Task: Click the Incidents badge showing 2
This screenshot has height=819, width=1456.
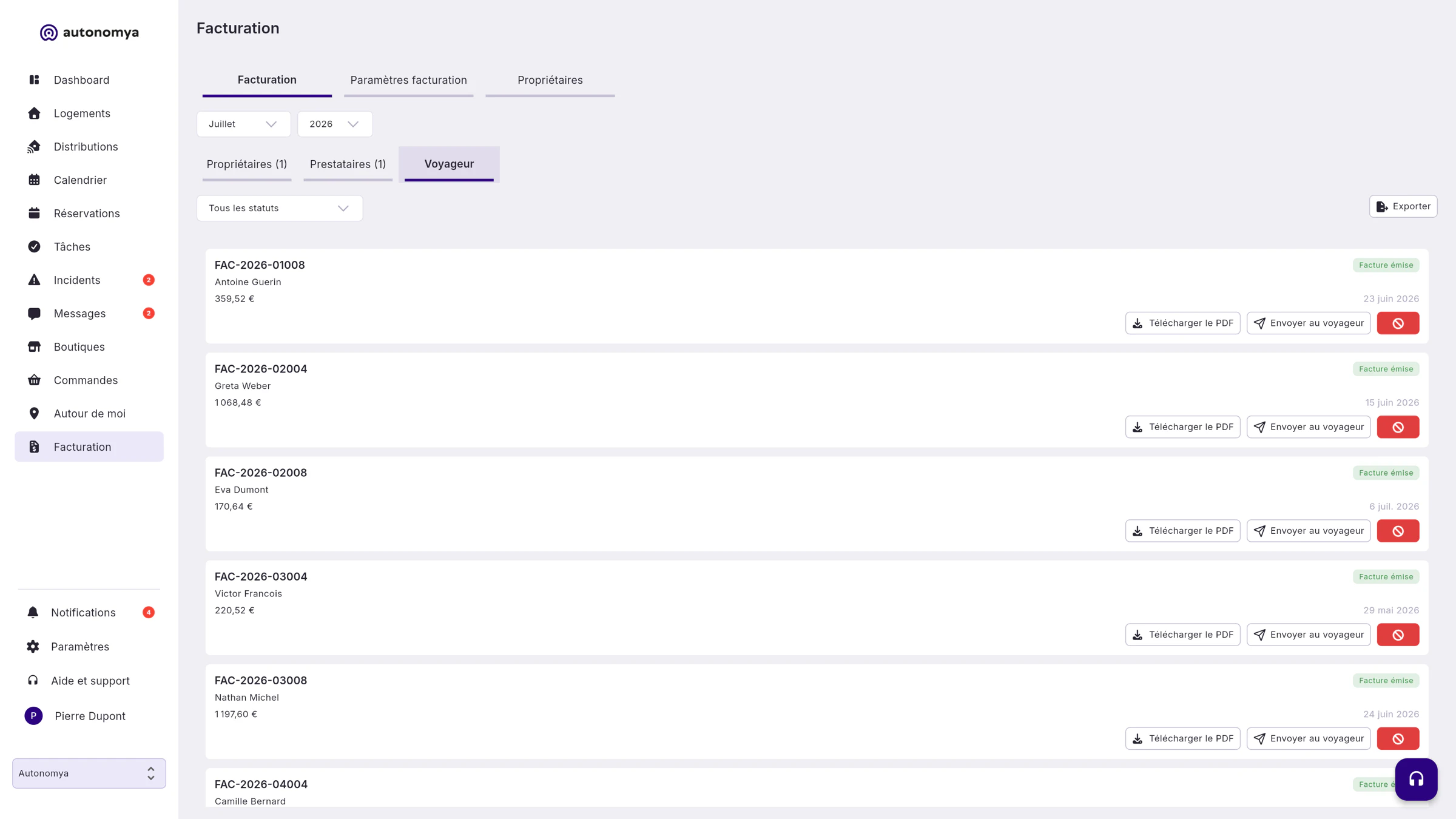Action: point(149,280)
